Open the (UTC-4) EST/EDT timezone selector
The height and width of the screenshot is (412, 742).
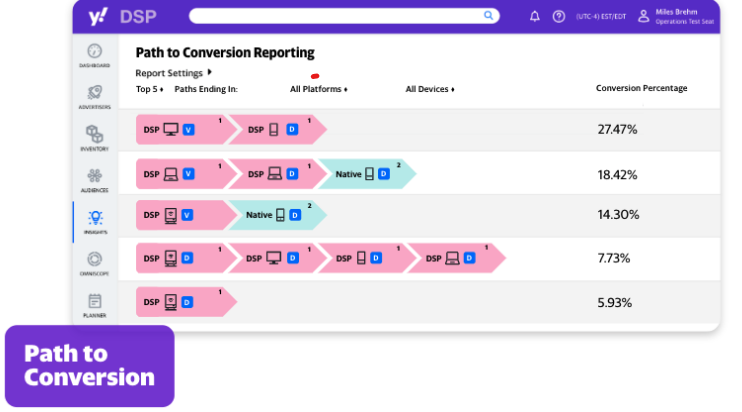(x=601, y=17)
